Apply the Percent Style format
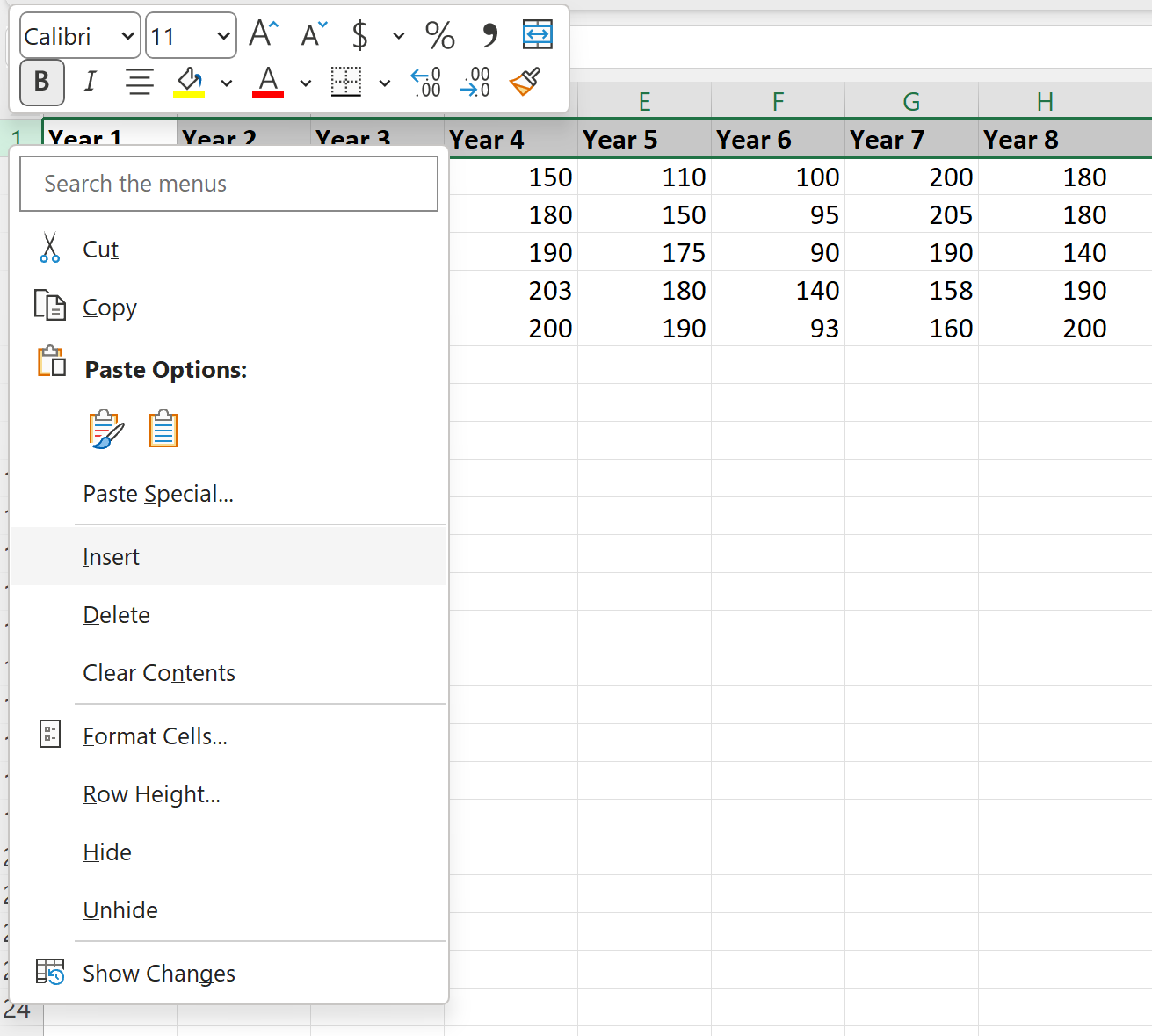Viewport: 1152px width, 1036px height. (439, 35)
